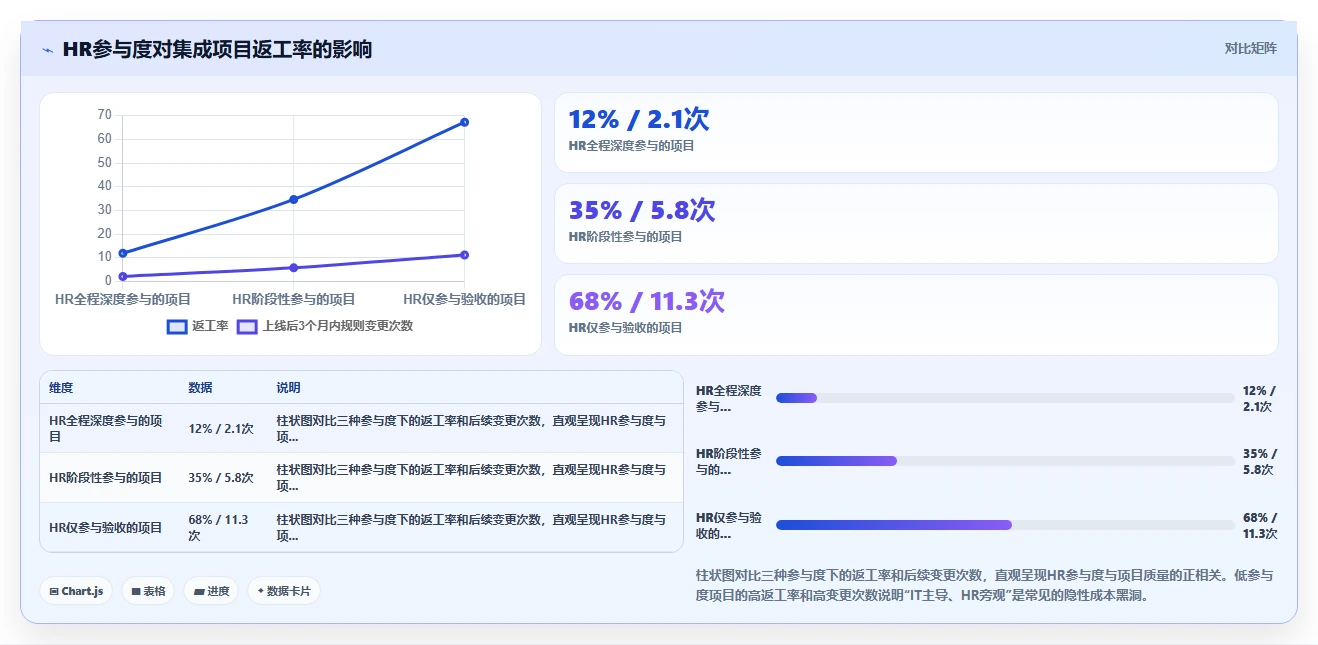Select the 35% / 5.8次 data card
The image size is (1318, 645).
[916, 223]
